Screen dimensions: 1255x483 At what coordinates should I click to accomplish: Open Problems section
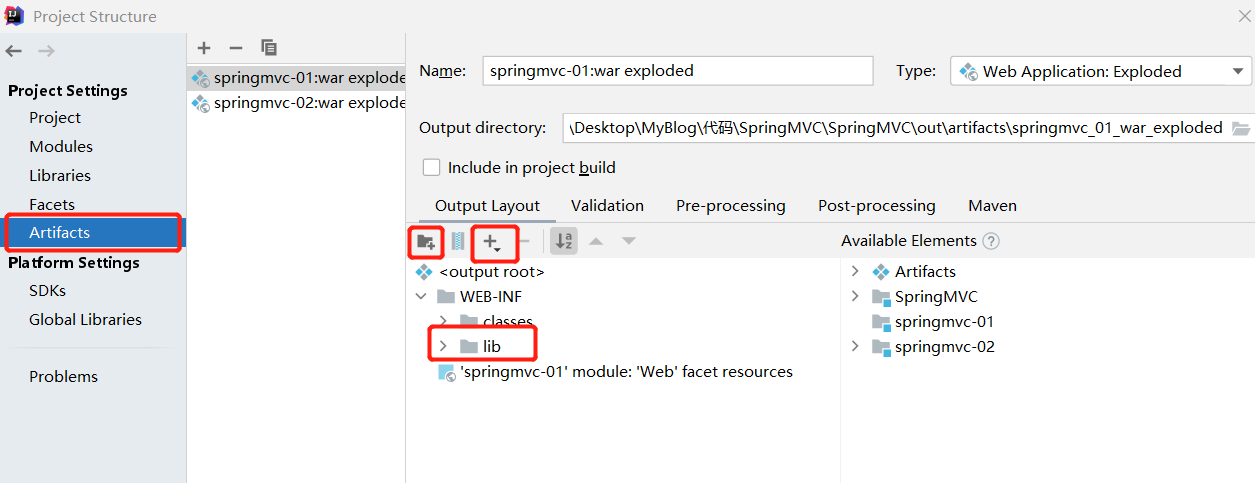tap(63, 377)
